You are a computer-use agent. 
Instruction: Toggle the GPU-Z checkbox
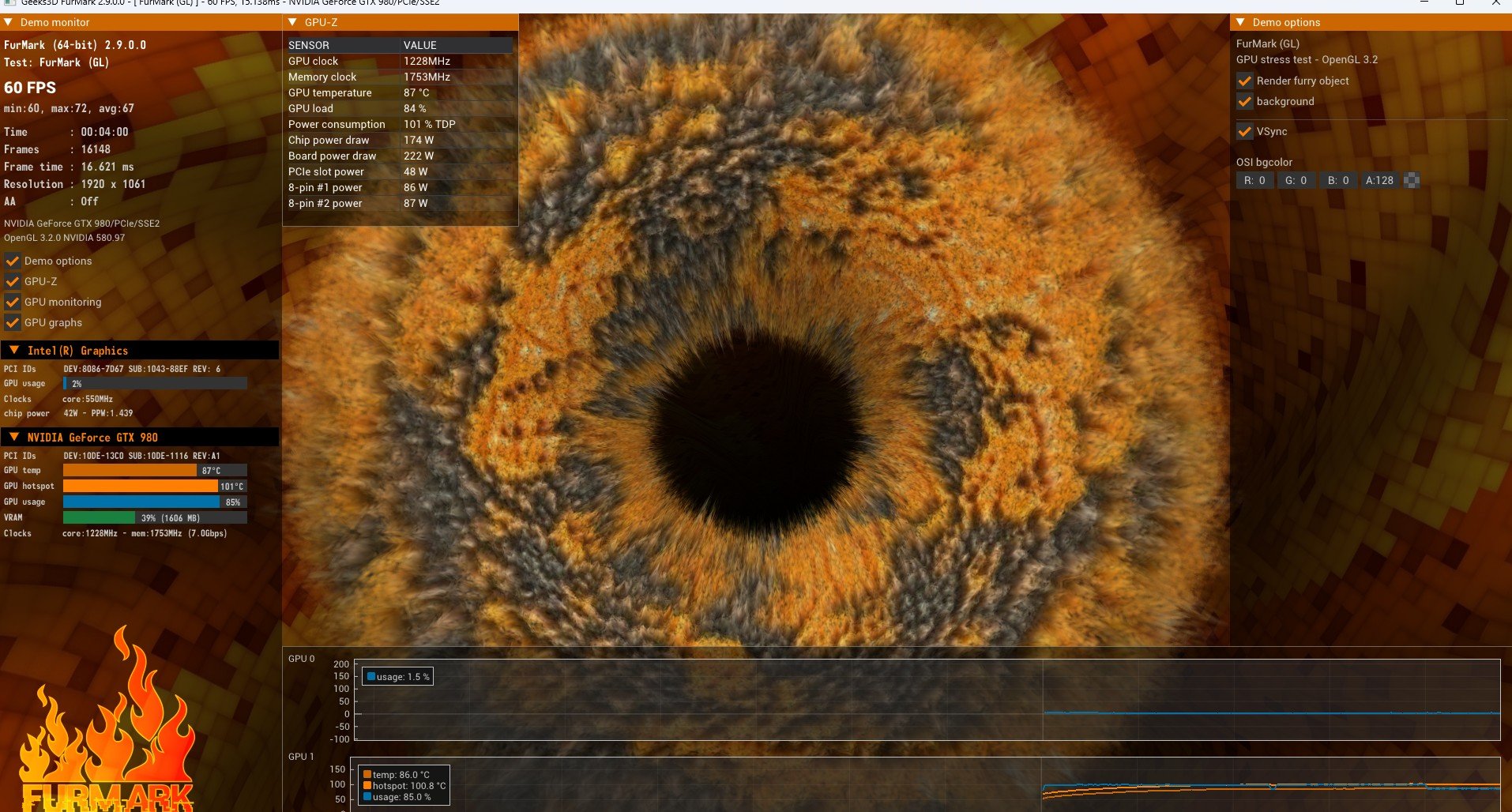click(x=13, y=281)
